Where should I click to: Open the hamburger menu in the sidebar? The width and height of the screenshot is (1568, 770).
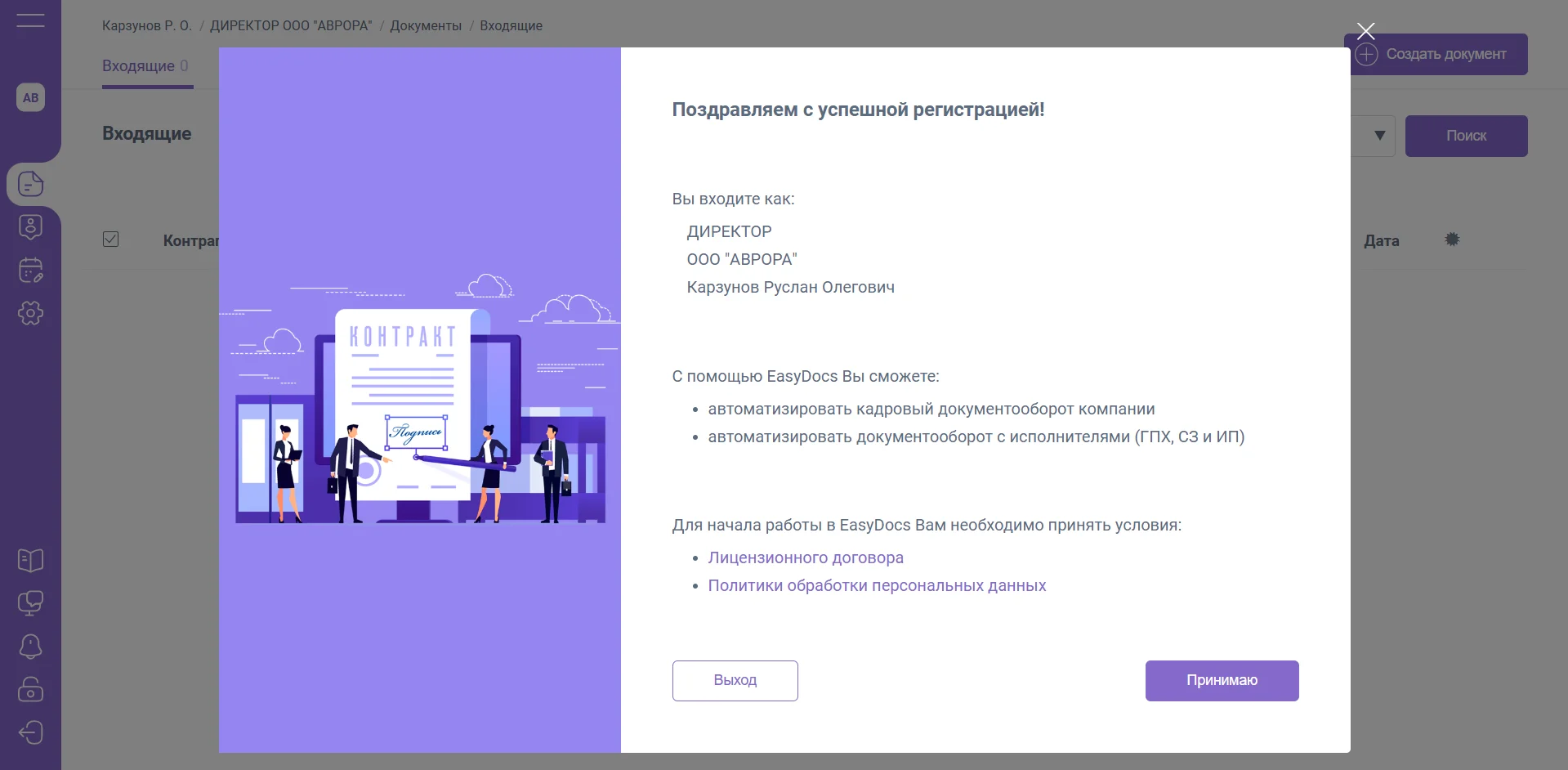(x=30, y=20)
